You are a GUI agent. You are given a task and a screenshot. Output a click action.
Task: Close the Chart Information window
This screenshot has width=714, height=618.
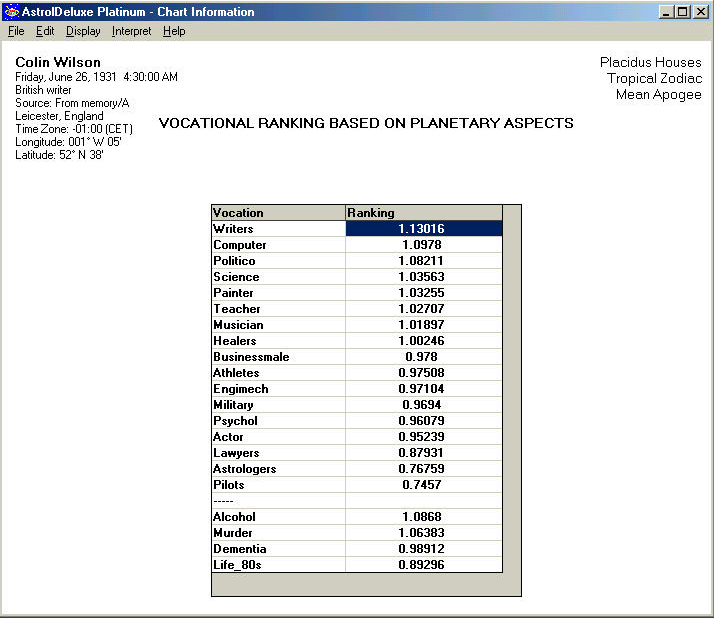700,12
